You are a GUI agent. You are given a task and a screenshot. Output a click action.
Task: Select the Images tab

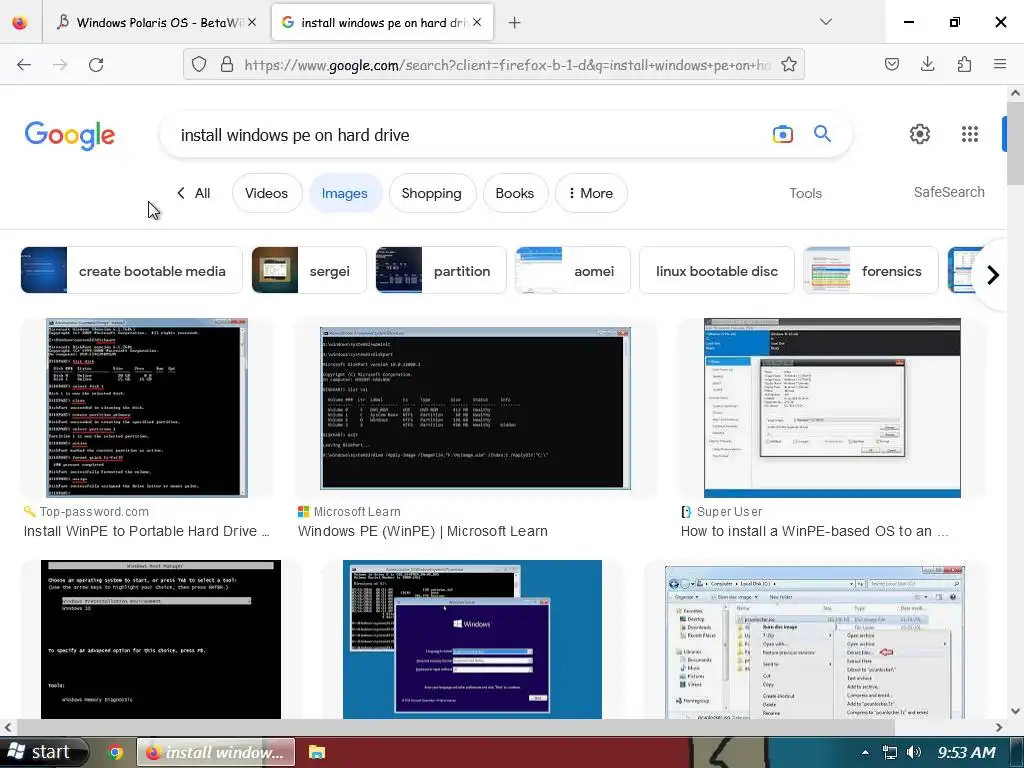(x=344, y=193)
